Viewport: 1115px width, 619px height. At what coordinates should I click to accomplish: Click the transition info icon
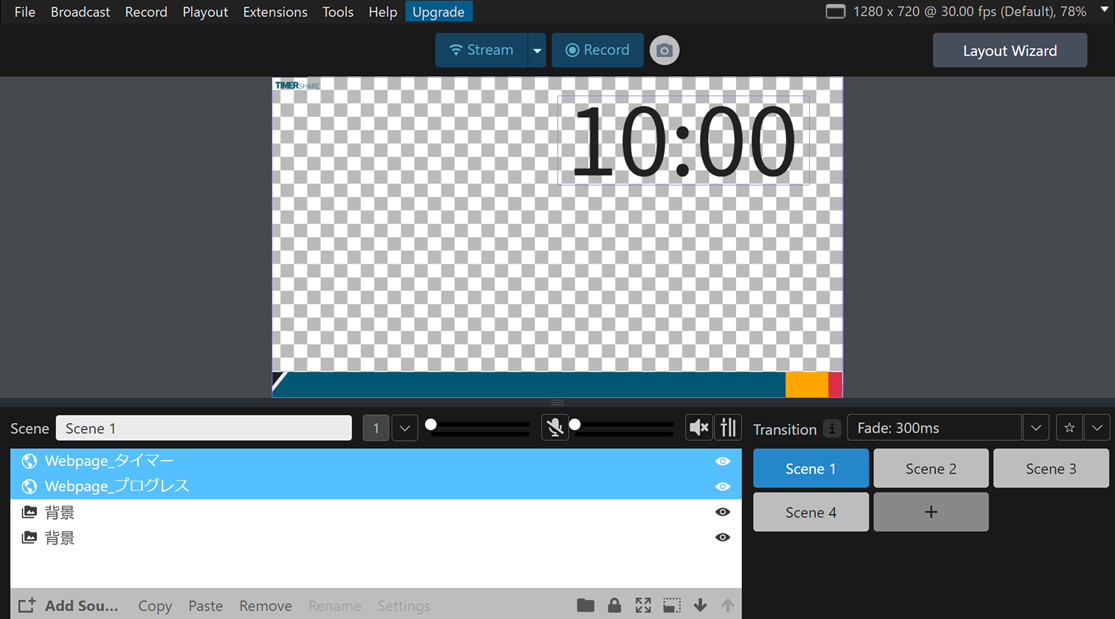[831, 429]
